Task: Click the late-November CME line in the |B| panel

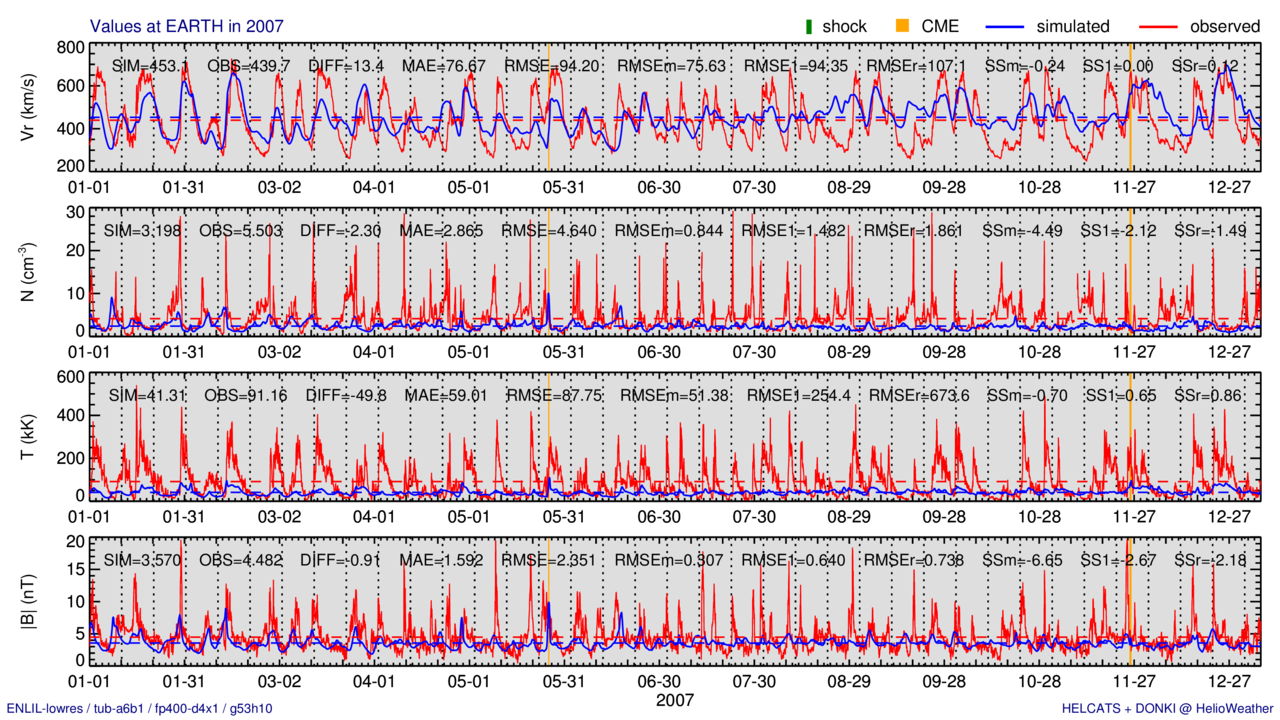Action: click(x=1130, y=600)
